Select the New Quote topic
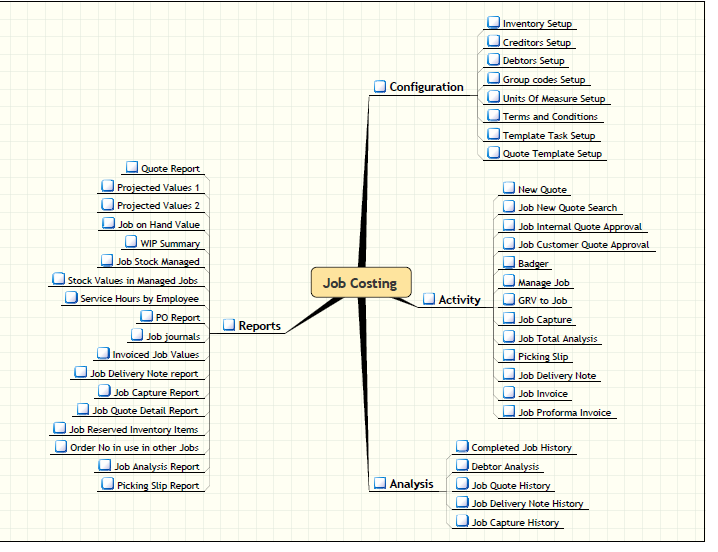Screen dimensions: 718x552 (542, 189)
